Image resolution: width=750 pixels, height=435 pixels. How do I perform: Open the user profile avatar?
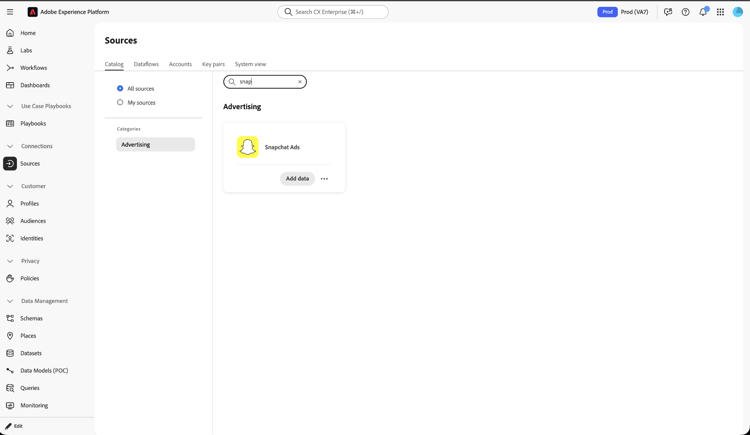point(738,12)
